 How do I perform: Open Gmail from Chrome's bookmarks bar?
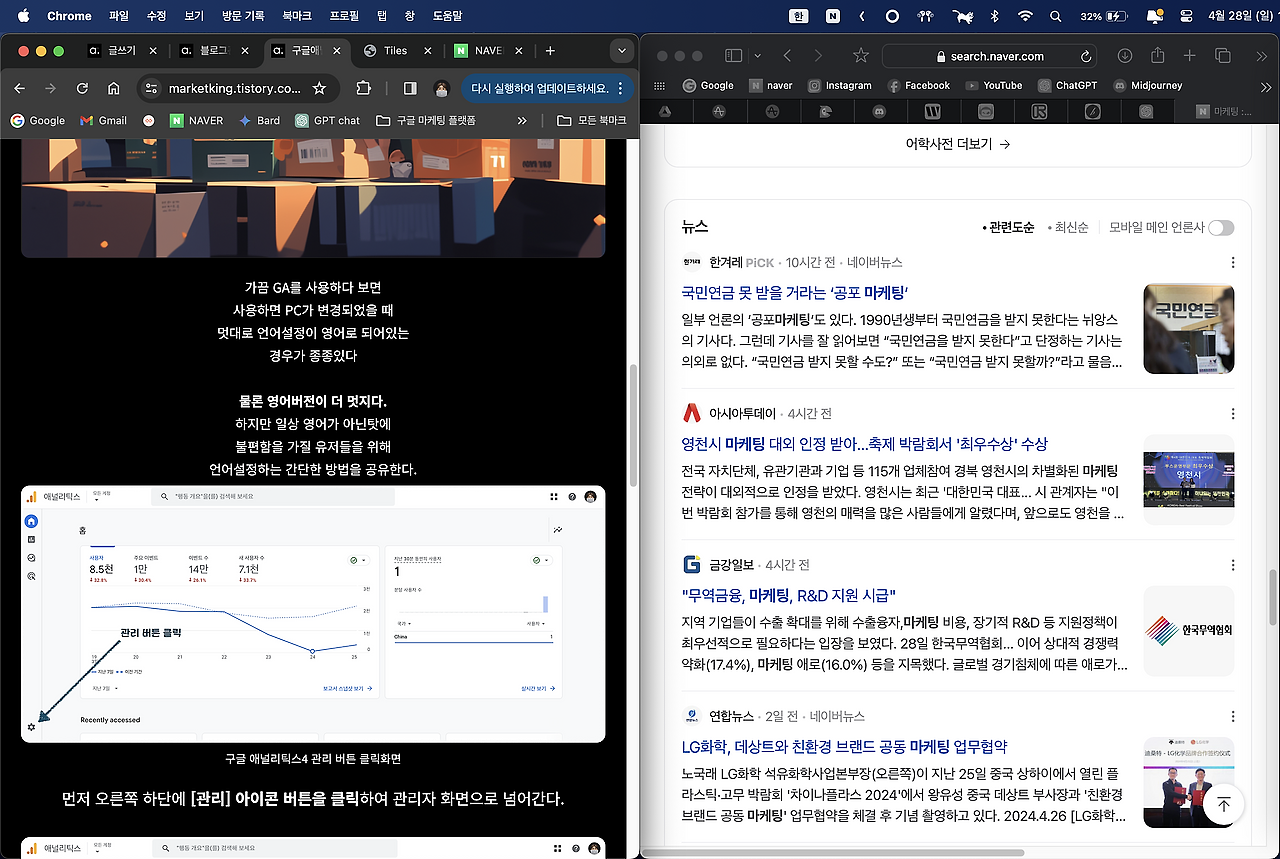pyautogui.click(x=103, y=120)
